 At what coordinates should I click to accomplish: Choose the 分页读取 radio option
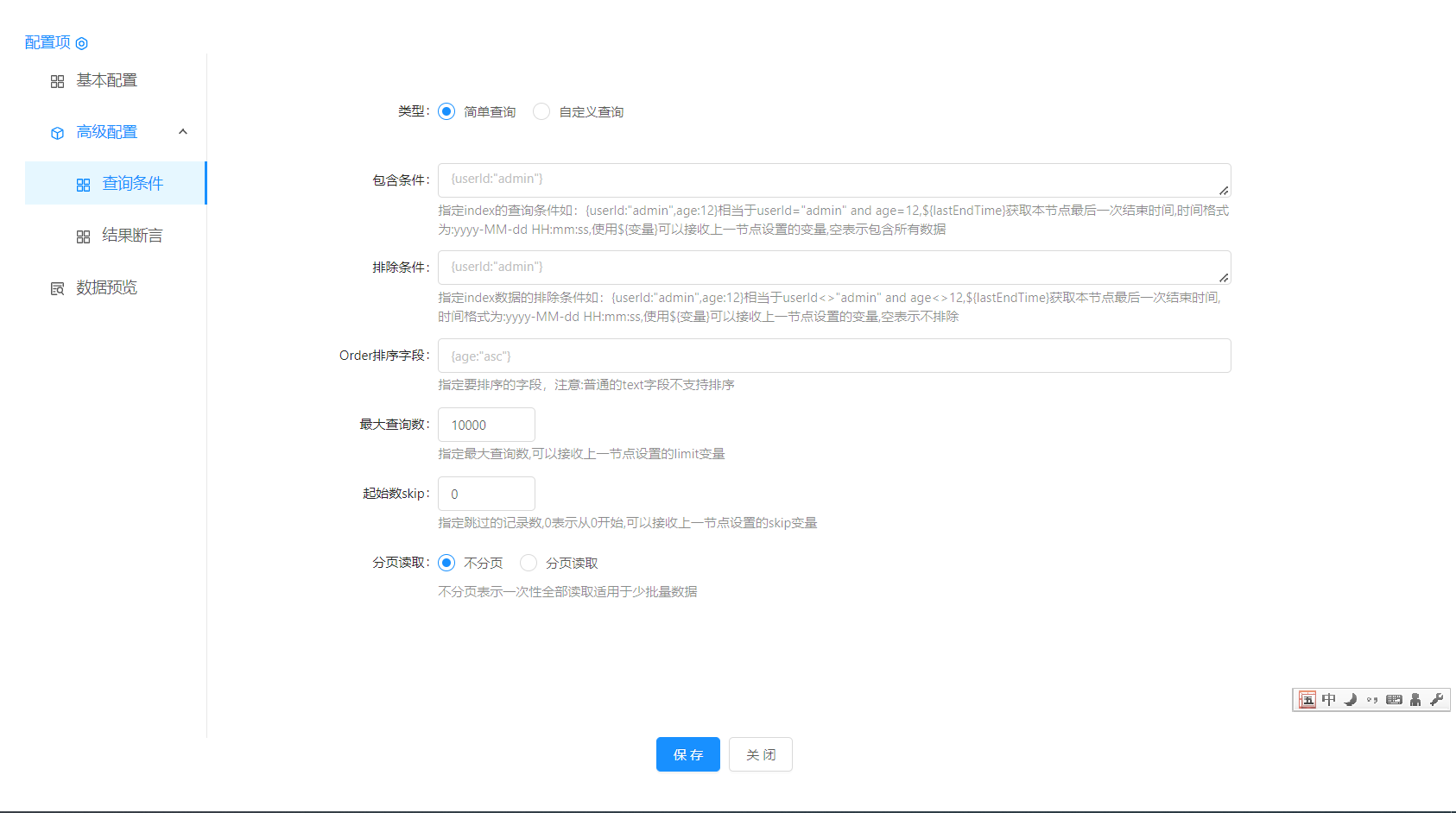pos(529,563)
